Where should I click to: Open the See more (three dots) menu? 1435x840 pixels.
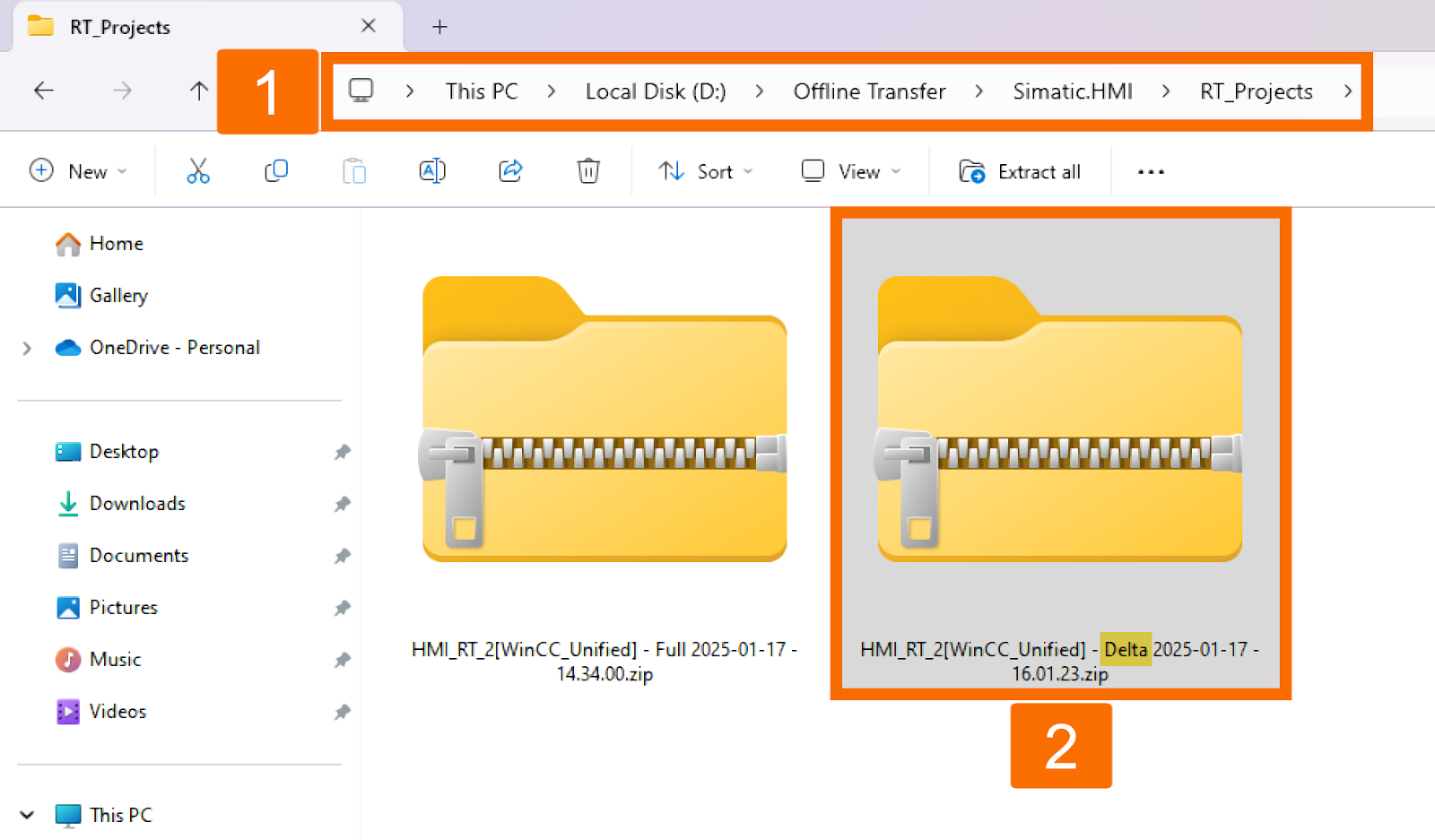(1151, 171)
